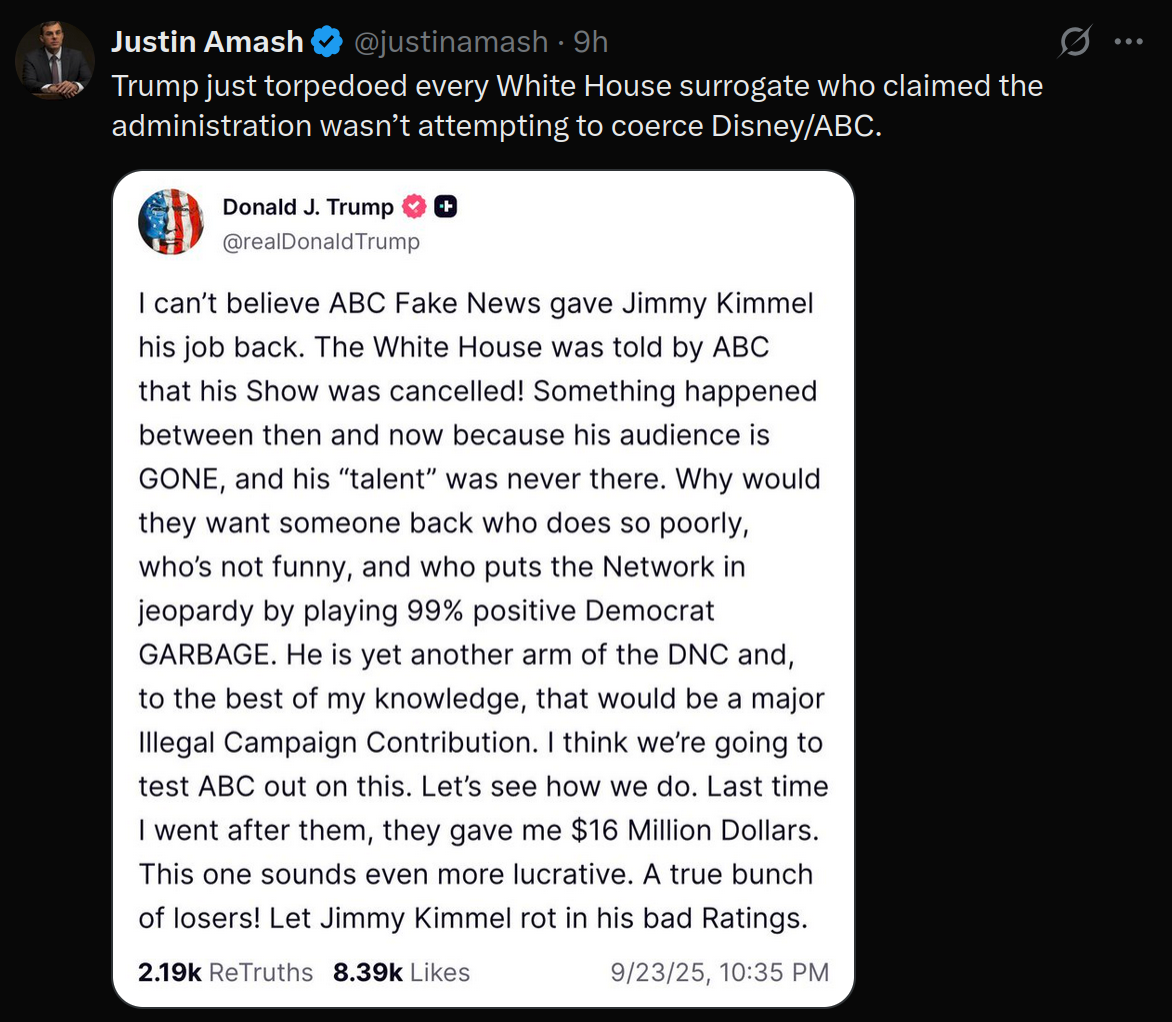Viewport: 1172px width, 1022px height.
Task: Click the 9/23/25, 10:35 PM post date
Action: [x=719, y=972]
